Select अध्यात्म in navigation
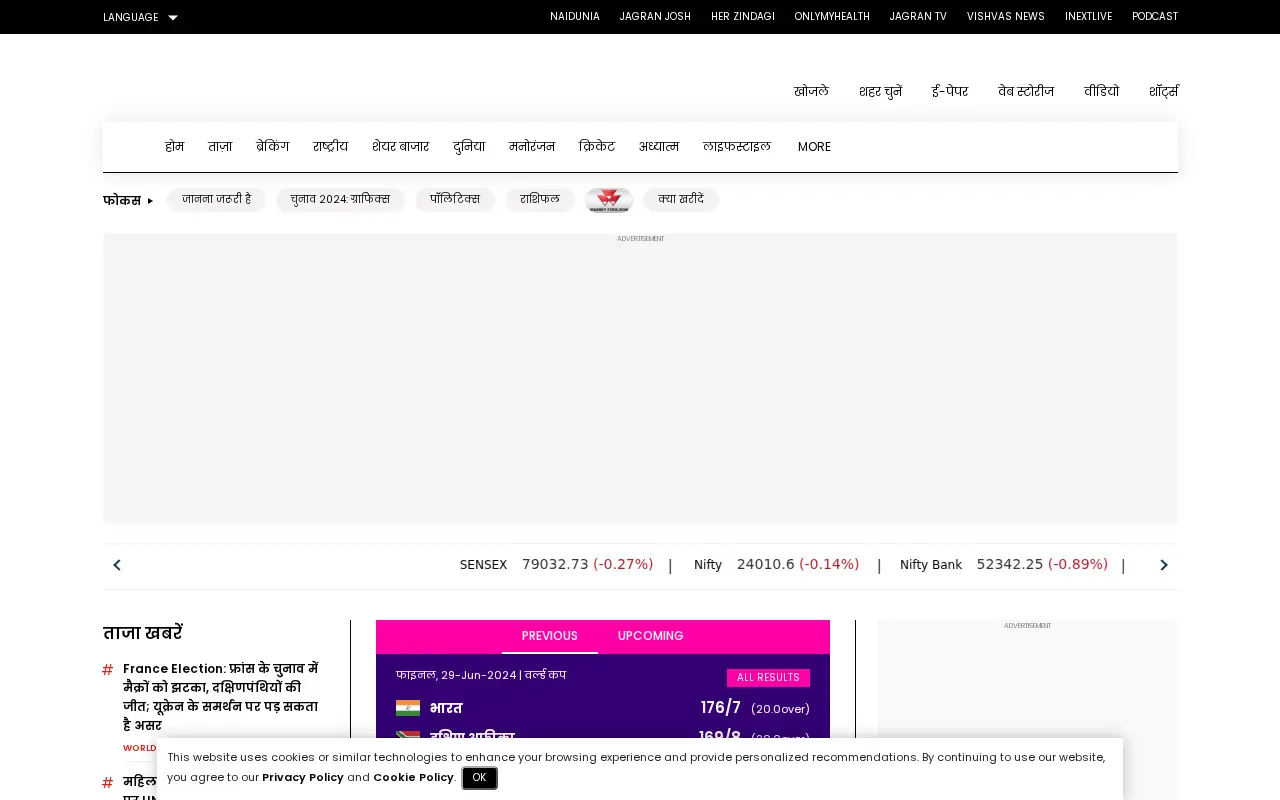 [x=659, y=147]
